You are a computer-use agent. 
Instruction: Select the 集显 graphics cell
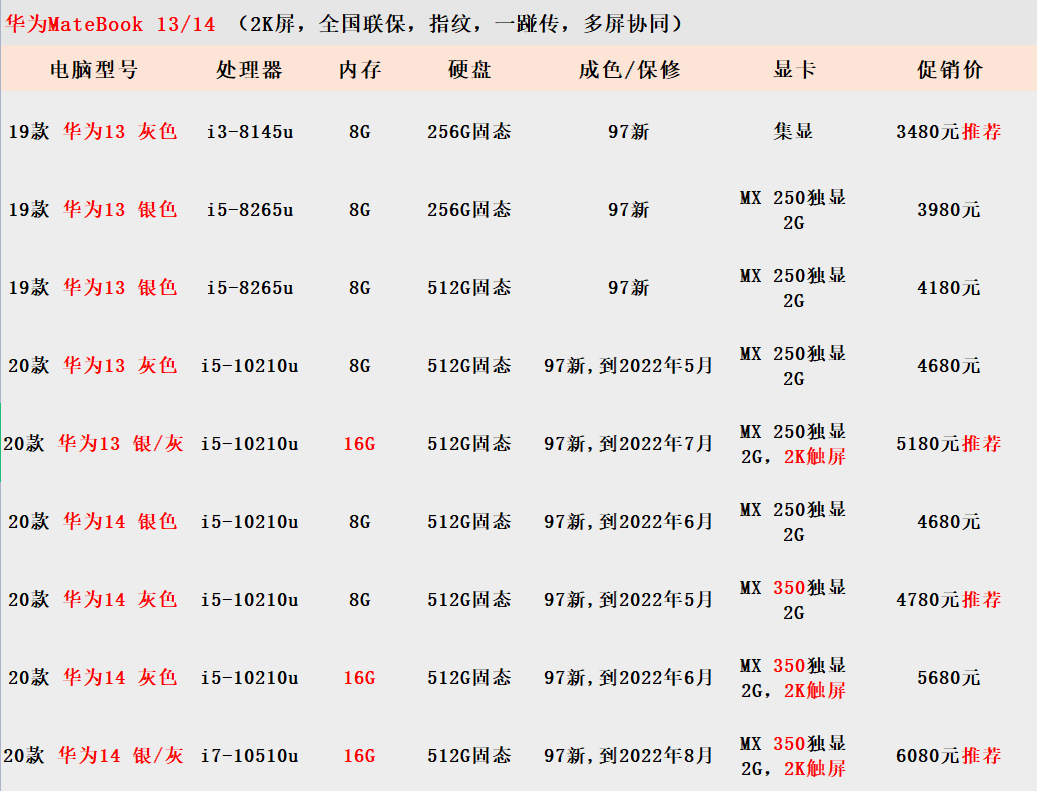coord(793,131)
